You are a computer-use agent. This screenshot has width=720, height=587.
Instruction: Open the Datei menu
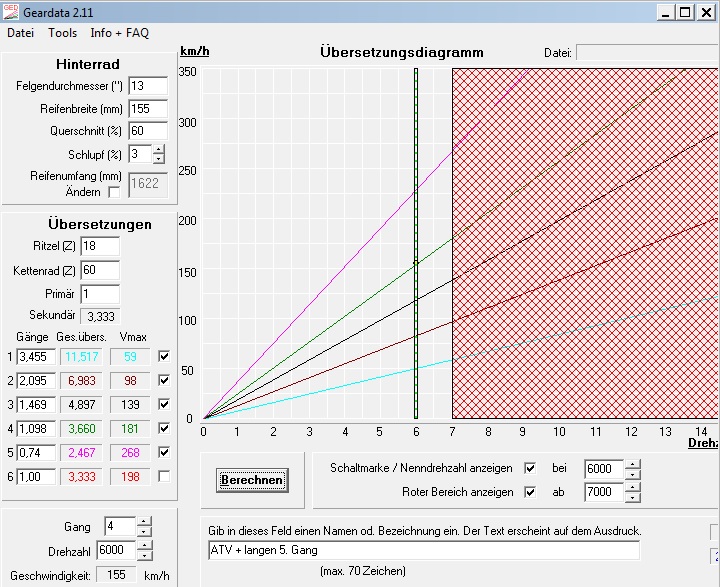coord(20,33)
